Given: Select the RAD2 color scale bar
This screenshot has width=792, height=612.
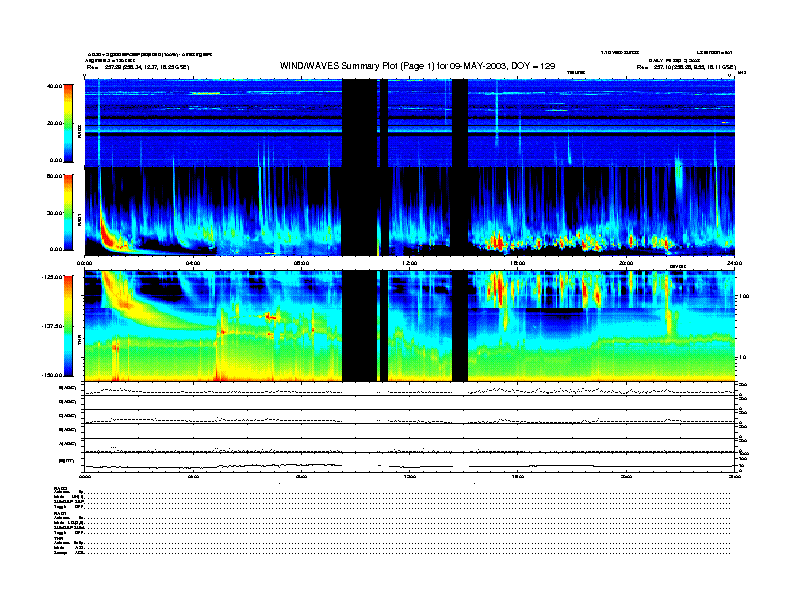Looking at the screenshot, I should (68, 123).
